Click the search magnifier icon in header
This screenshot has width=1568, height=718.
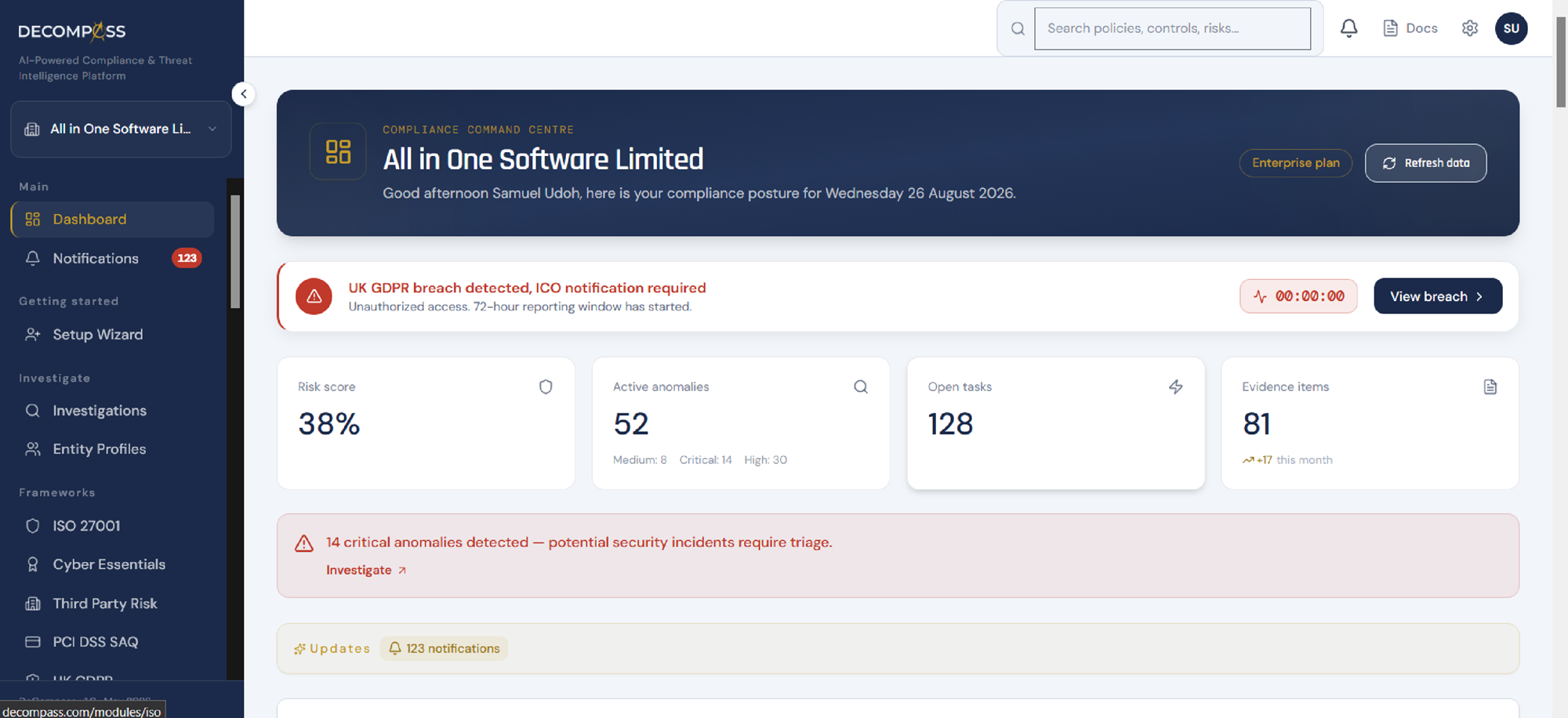coord(1018,29)
